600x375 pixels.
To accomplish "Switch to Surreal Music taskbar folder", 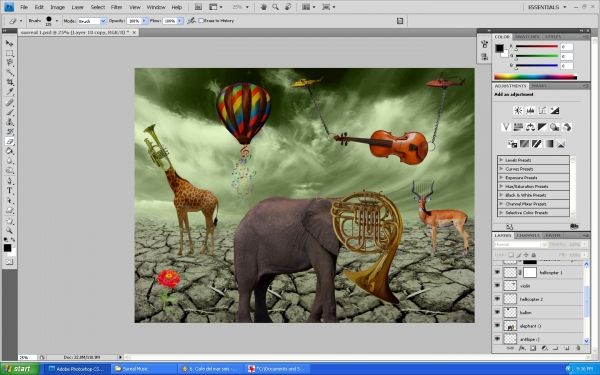I will pyautogui.click(x=144, y=369).
